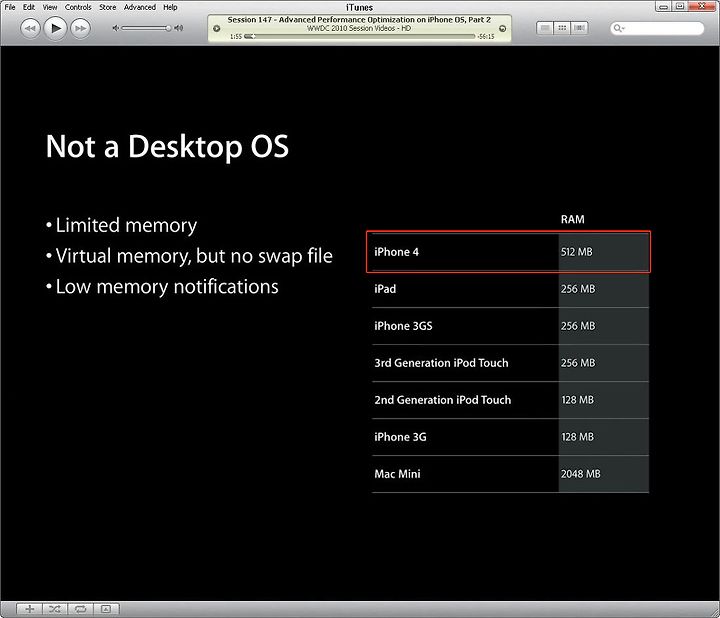Switch to list view

[545, 28]
